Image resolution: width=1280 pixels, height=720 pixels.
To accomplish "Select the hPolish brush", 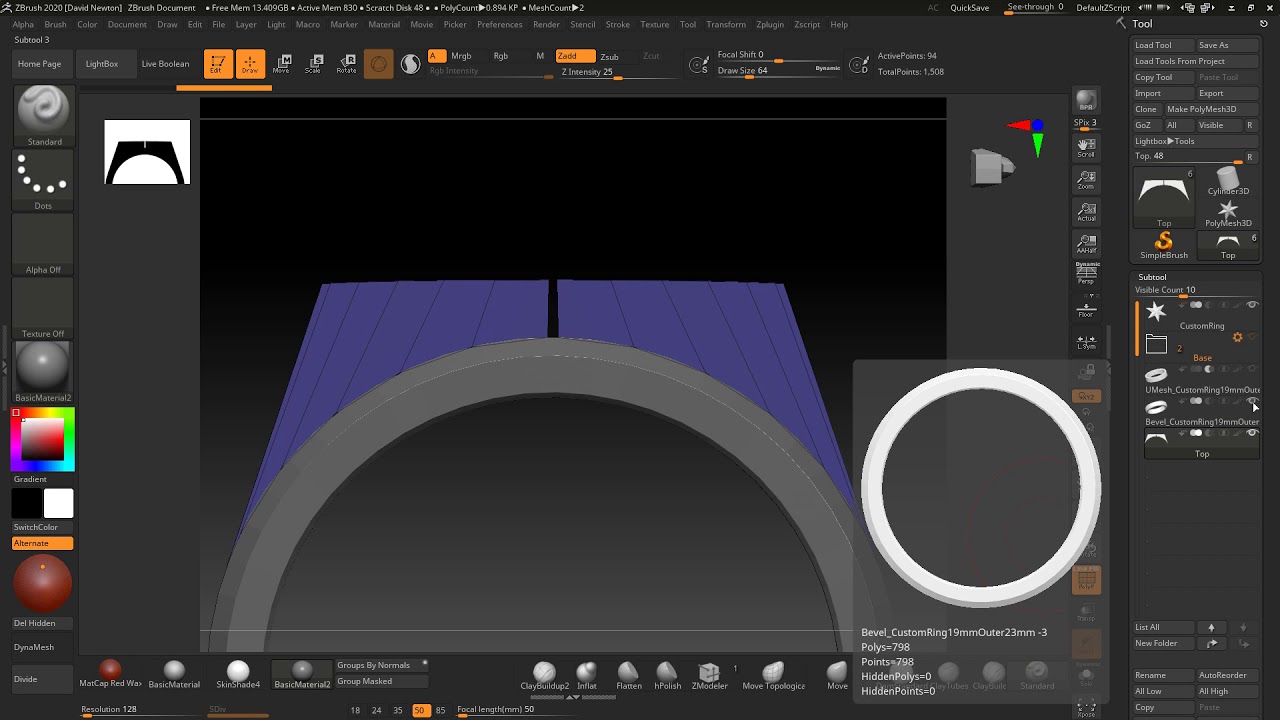I will (x=667, y=675).
